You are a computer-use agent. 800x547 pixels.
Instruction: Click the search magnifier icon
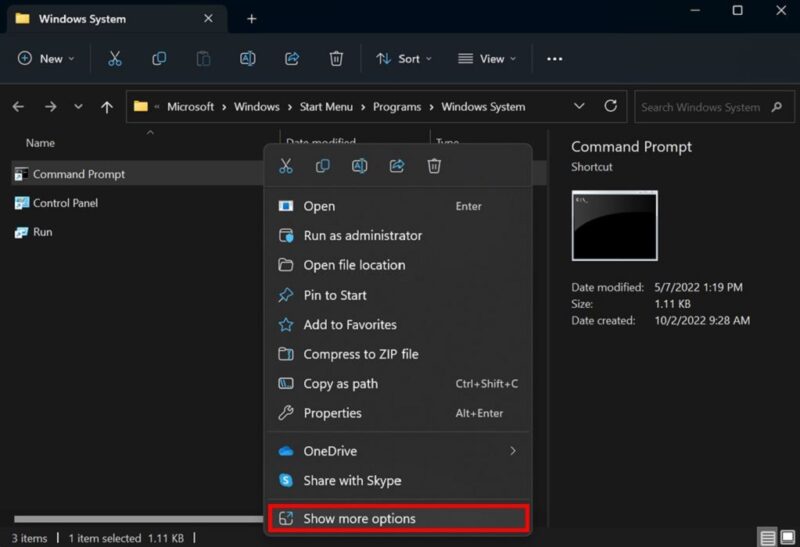(777, 107)
